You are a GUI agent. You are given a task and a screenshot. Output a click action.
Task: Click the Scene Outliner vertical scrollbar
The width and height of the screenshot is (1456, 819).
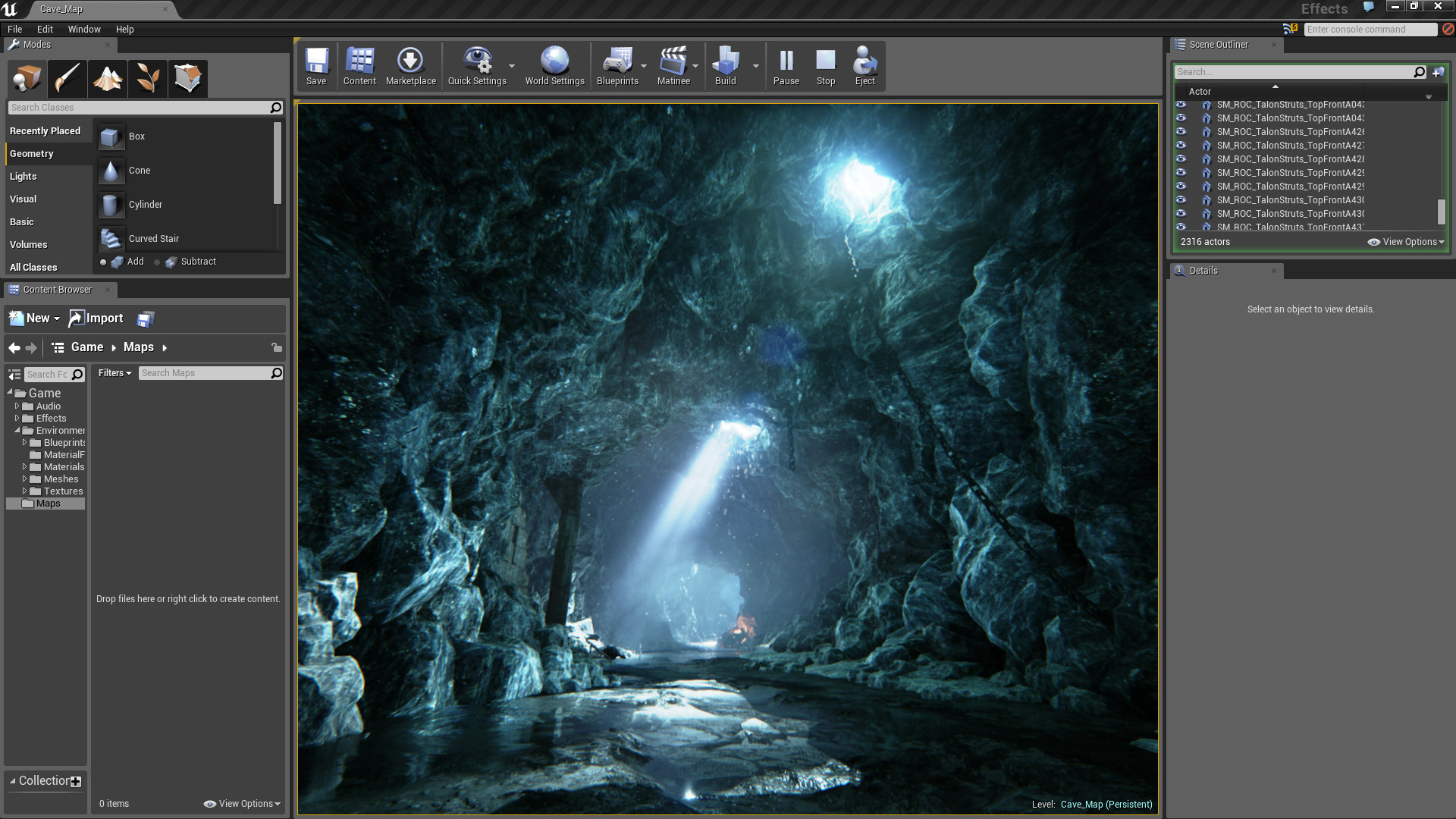pos(1441,212)
